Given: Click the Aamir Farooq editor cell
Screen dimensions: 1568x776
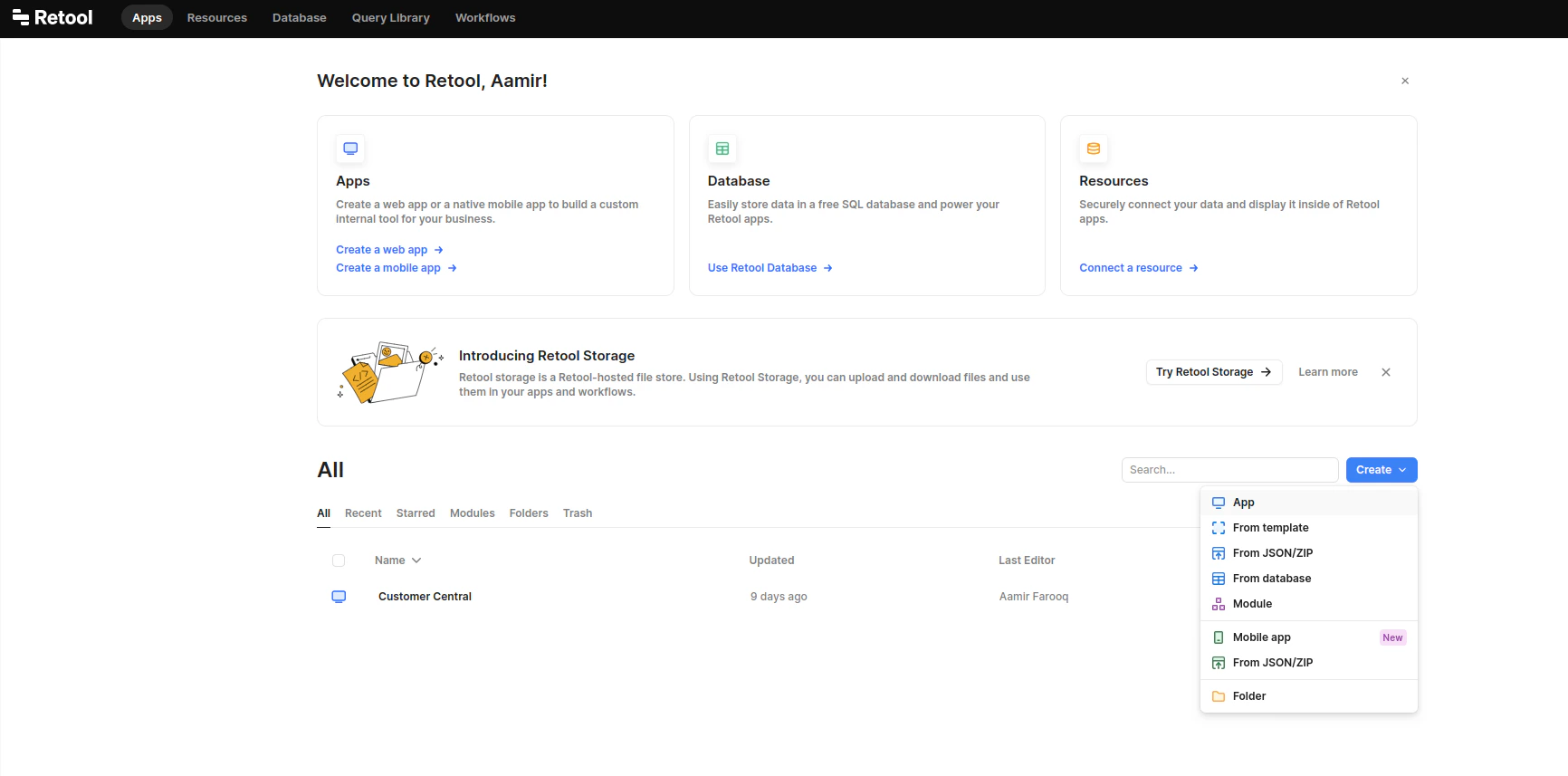Looking at the screenshot, I should click(x=1034, y=597).
